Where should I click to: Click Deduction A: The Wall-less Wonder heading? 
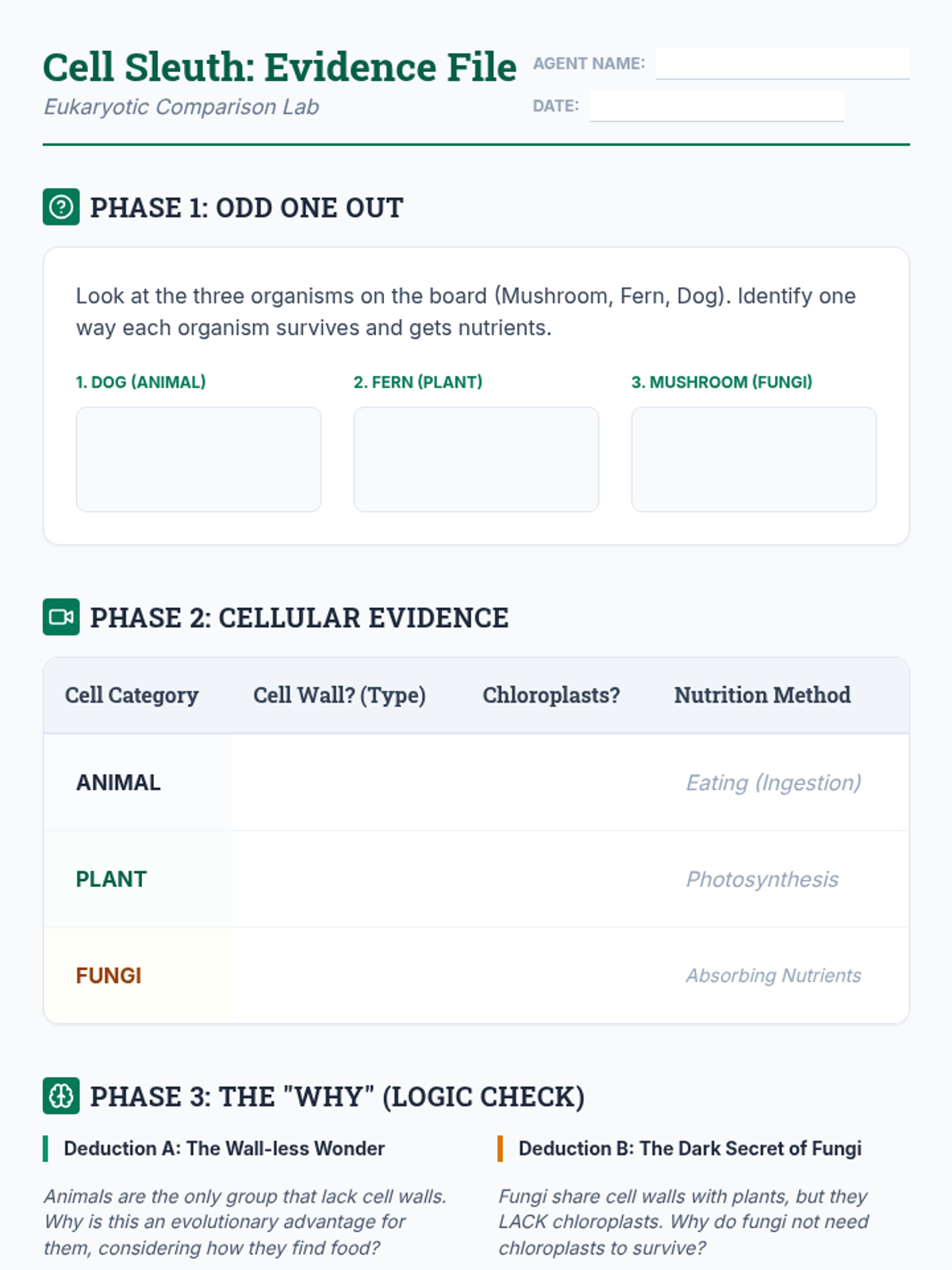[224, 1149]
